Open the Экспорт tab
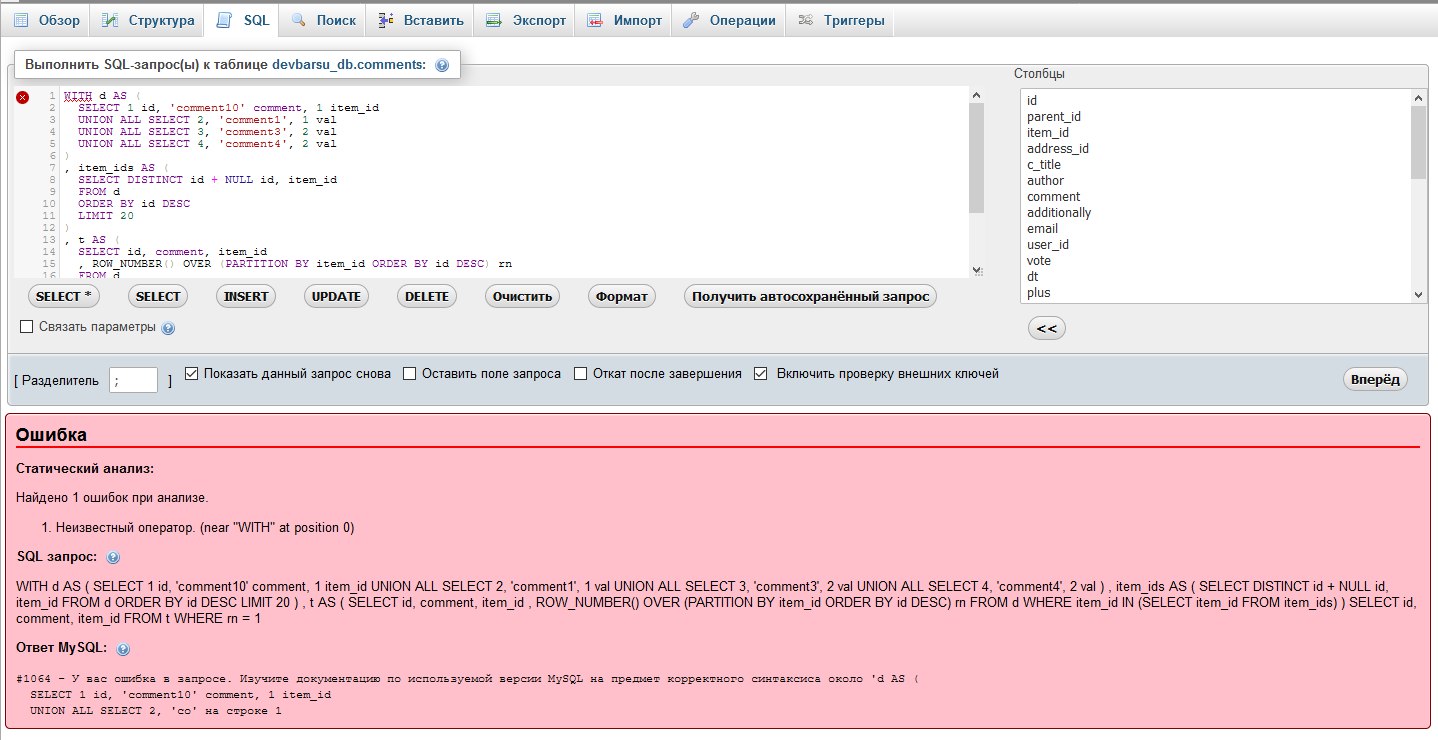 click(525, 20)
